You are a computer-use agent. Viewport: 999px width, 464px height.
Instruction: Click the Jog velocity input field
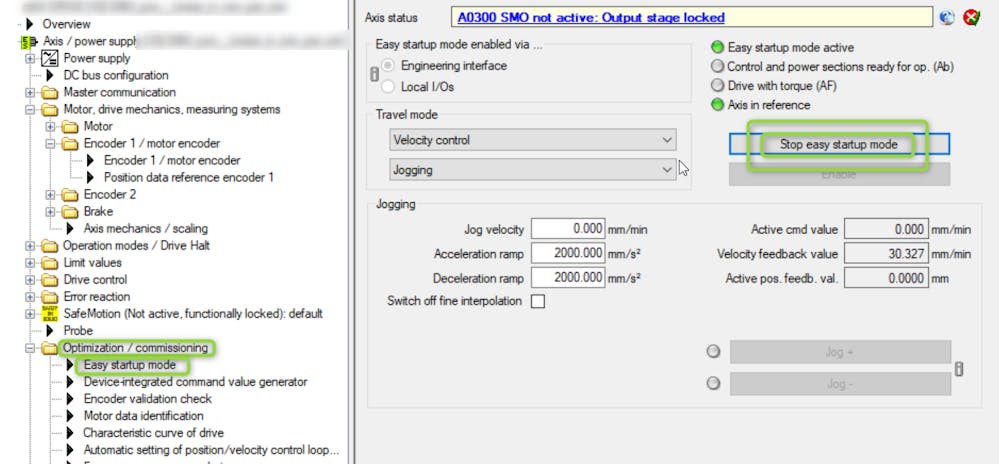tap(569, 230)
